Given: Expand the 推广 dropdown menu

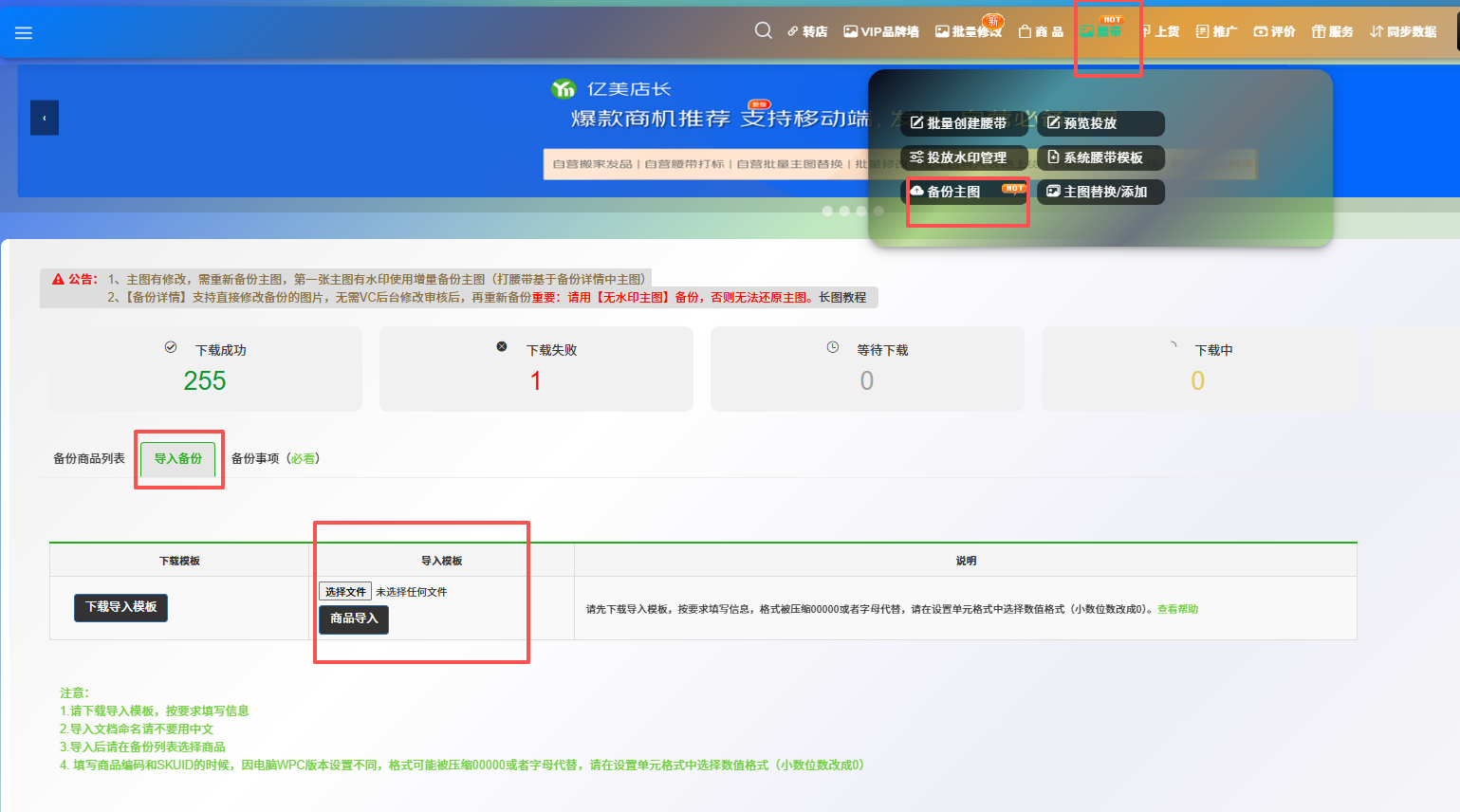Looking at the screenshot, I should tap(1216, 32).
